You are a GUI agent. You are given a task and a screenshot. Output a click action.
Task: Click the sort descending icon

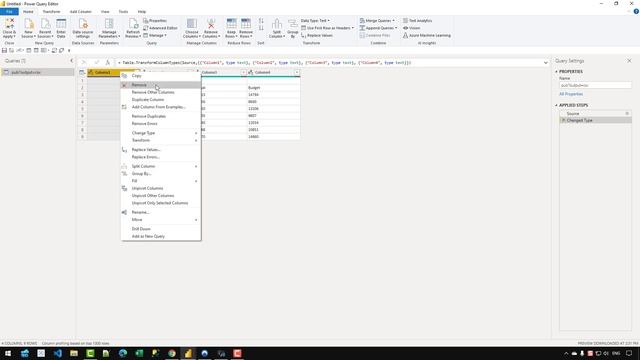261,28
